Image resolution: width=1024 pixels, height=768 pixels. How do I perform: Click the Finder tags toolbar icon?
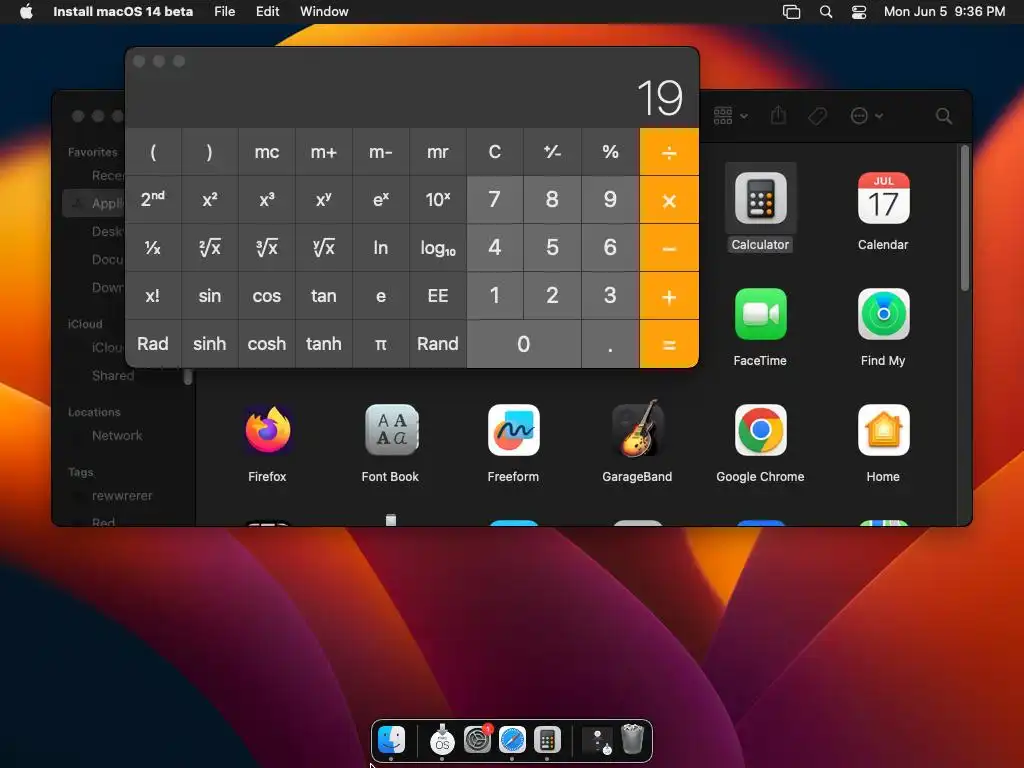pyautogui.click(x=817, y=116)
